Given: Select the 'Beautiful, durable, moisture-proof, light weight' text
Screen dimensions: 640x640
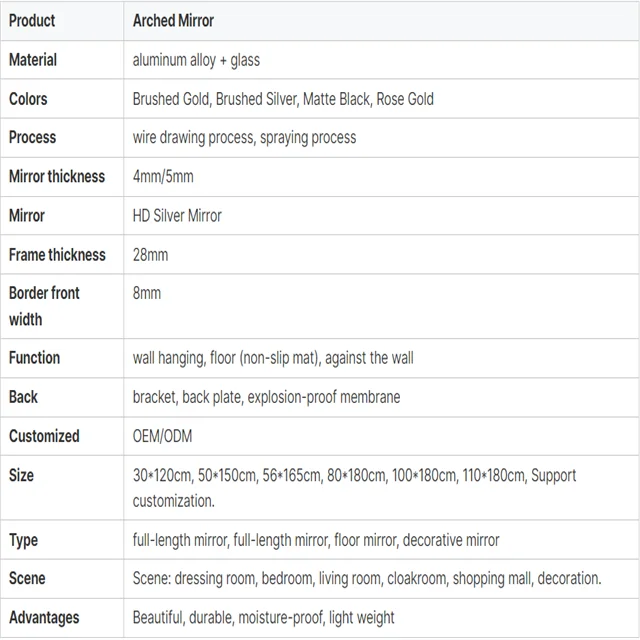Looking at the screenshot, I should pos(263,617).
